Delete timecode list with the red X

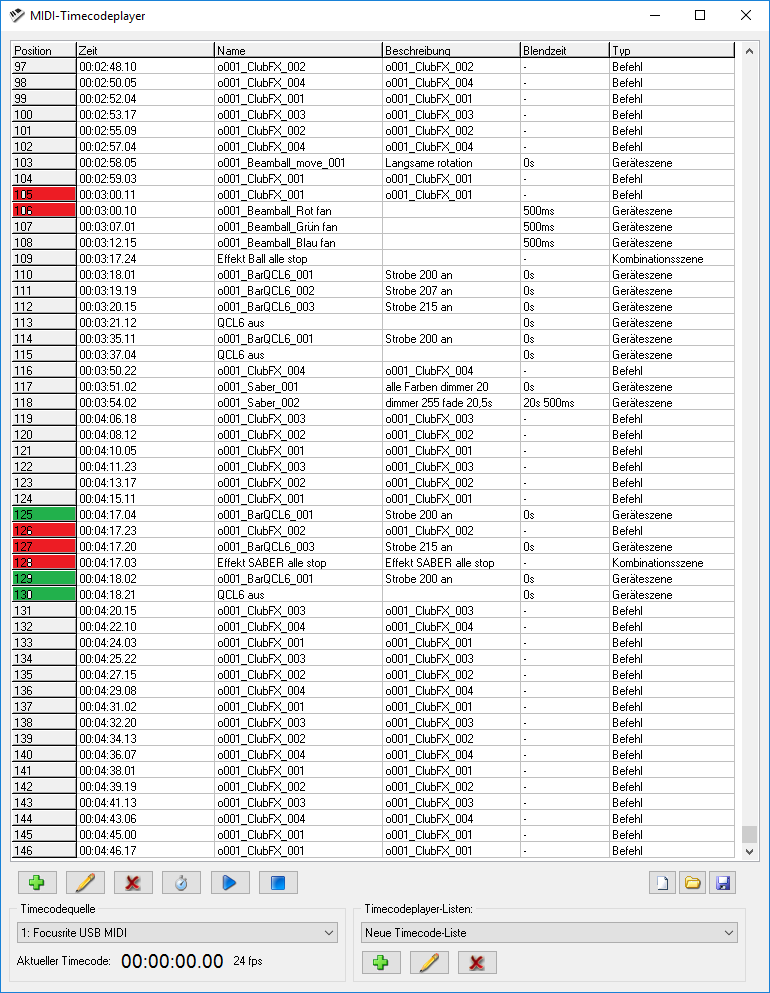(477, 963)
